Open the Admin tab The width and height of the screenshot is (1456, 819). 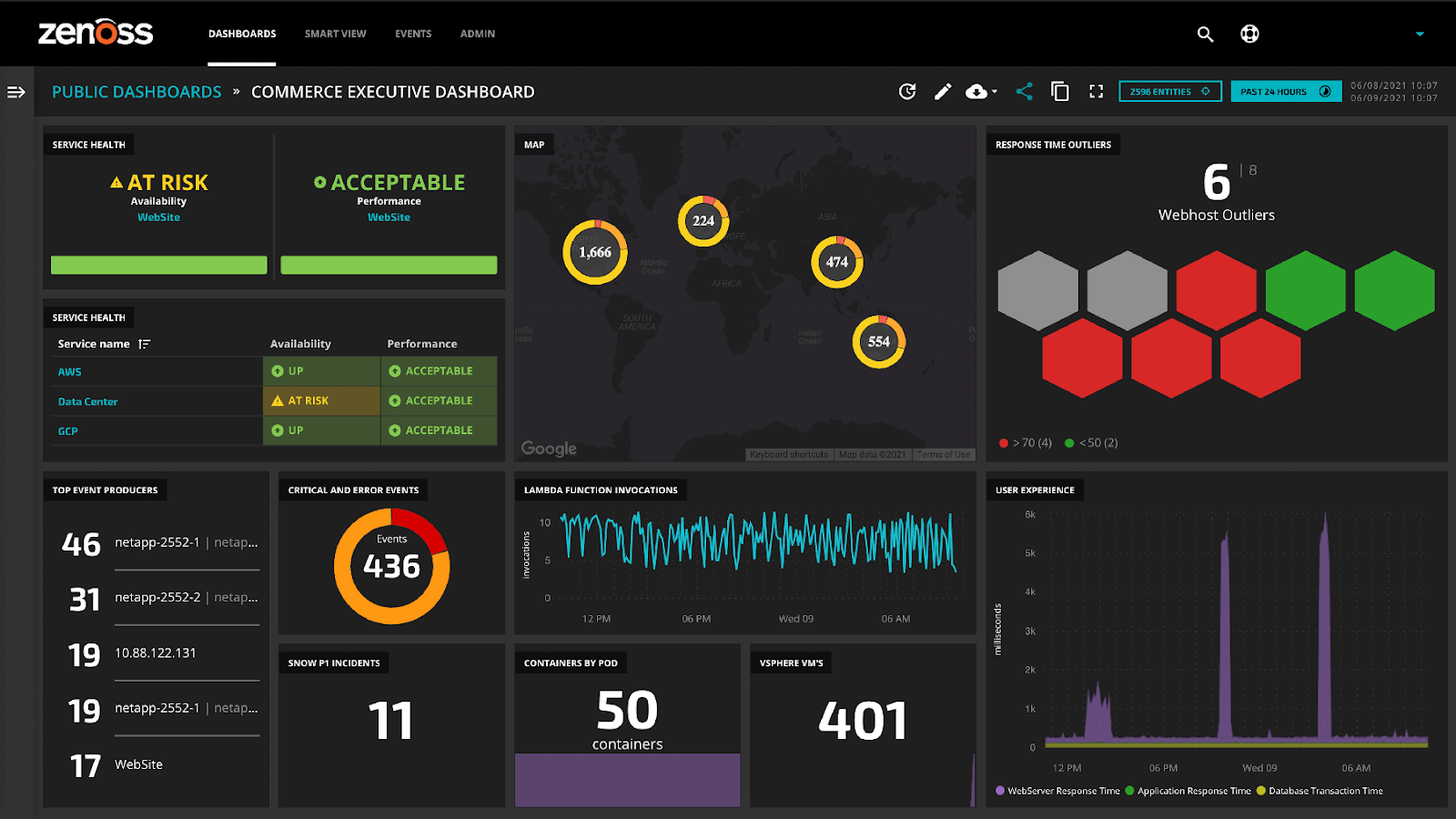click(x=478, y=34)
